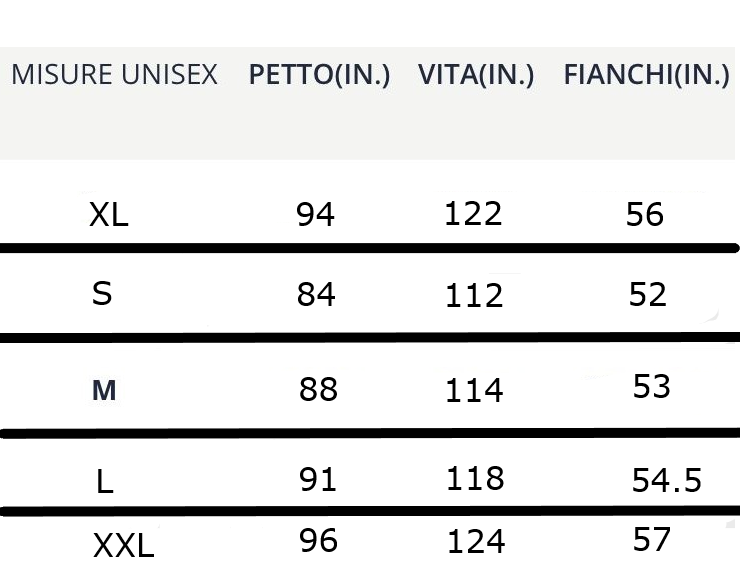Click waist value 122
The image size is (740, 576).
(x=473, y=213)
